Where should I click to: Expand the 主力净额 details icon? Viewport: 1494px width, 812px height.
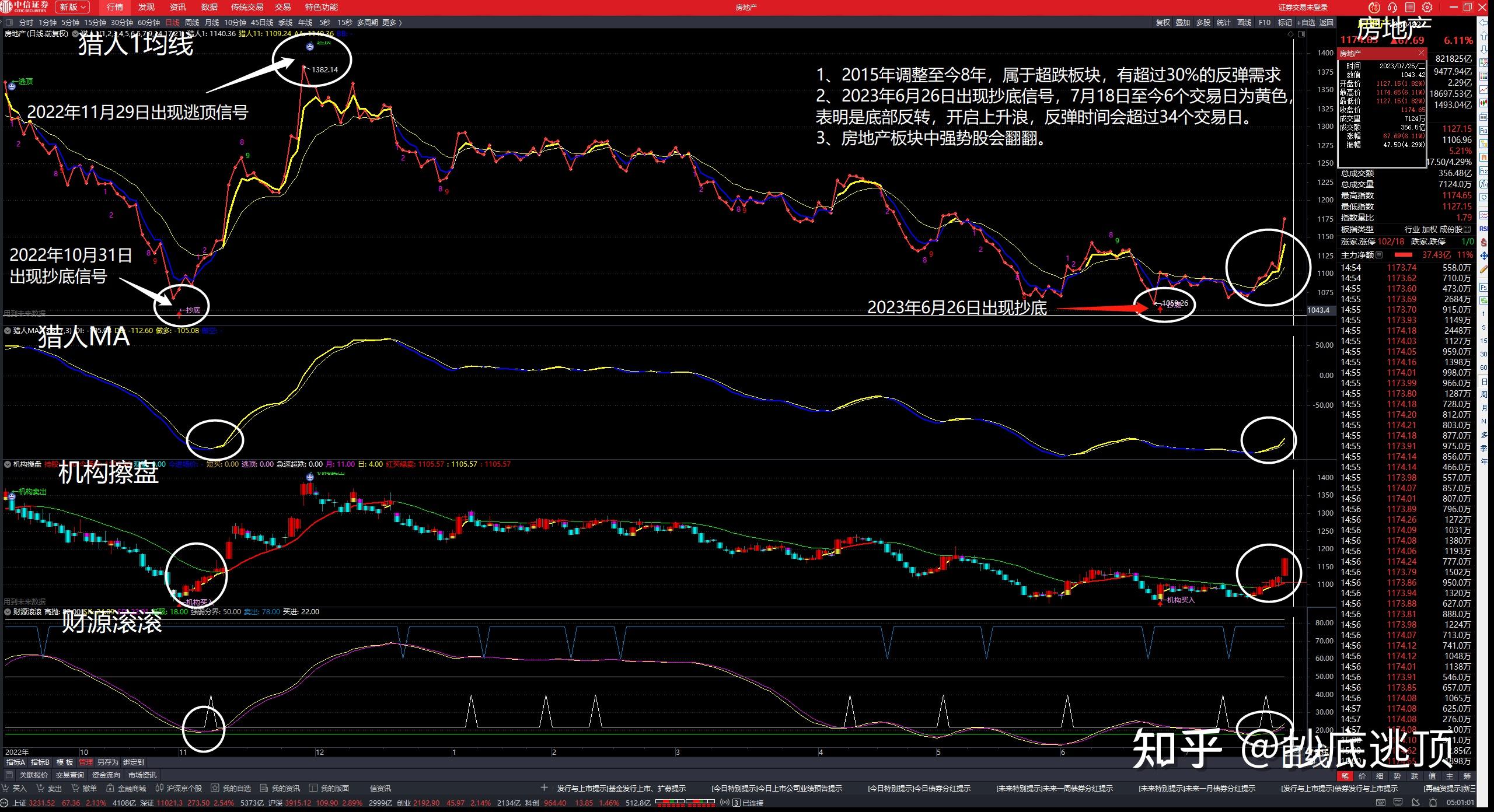pos(1379,255)
